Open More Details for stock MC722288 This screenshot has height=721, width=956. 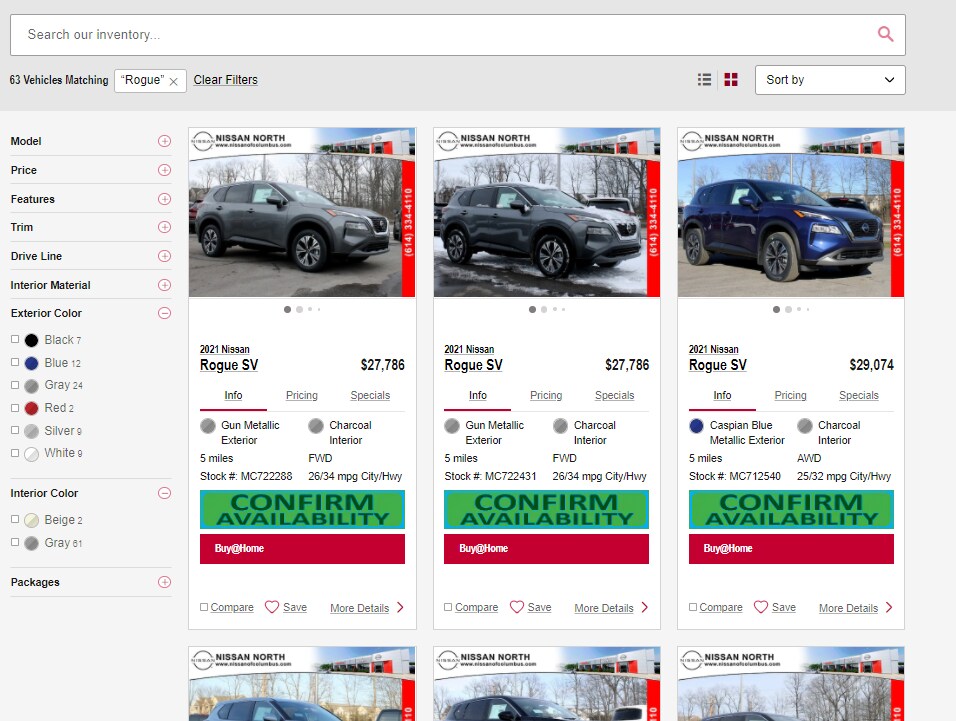pyautogui.click(x=360, y=608)
